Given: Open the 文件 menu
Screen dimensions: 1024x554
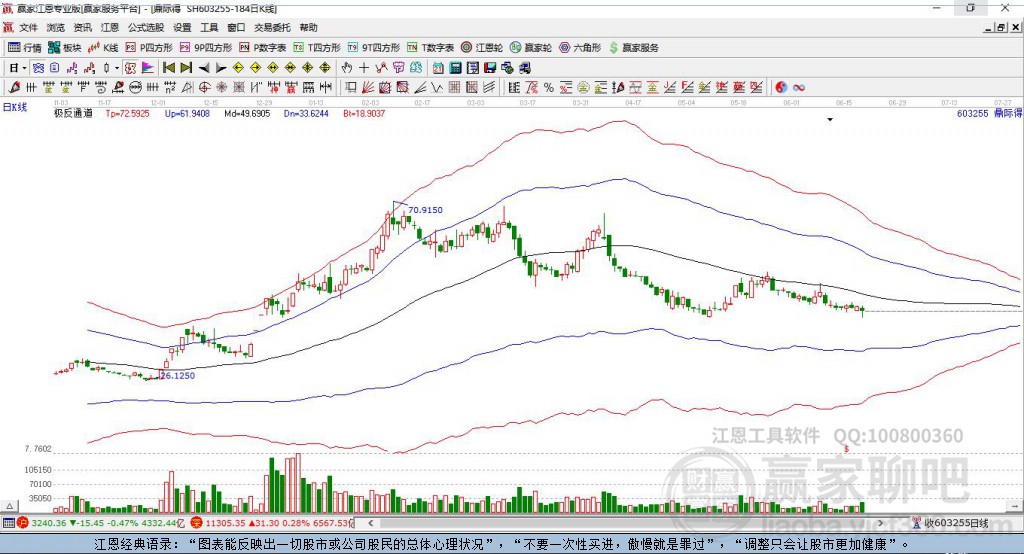Looking at the screenshot, I should click(28, 27).
